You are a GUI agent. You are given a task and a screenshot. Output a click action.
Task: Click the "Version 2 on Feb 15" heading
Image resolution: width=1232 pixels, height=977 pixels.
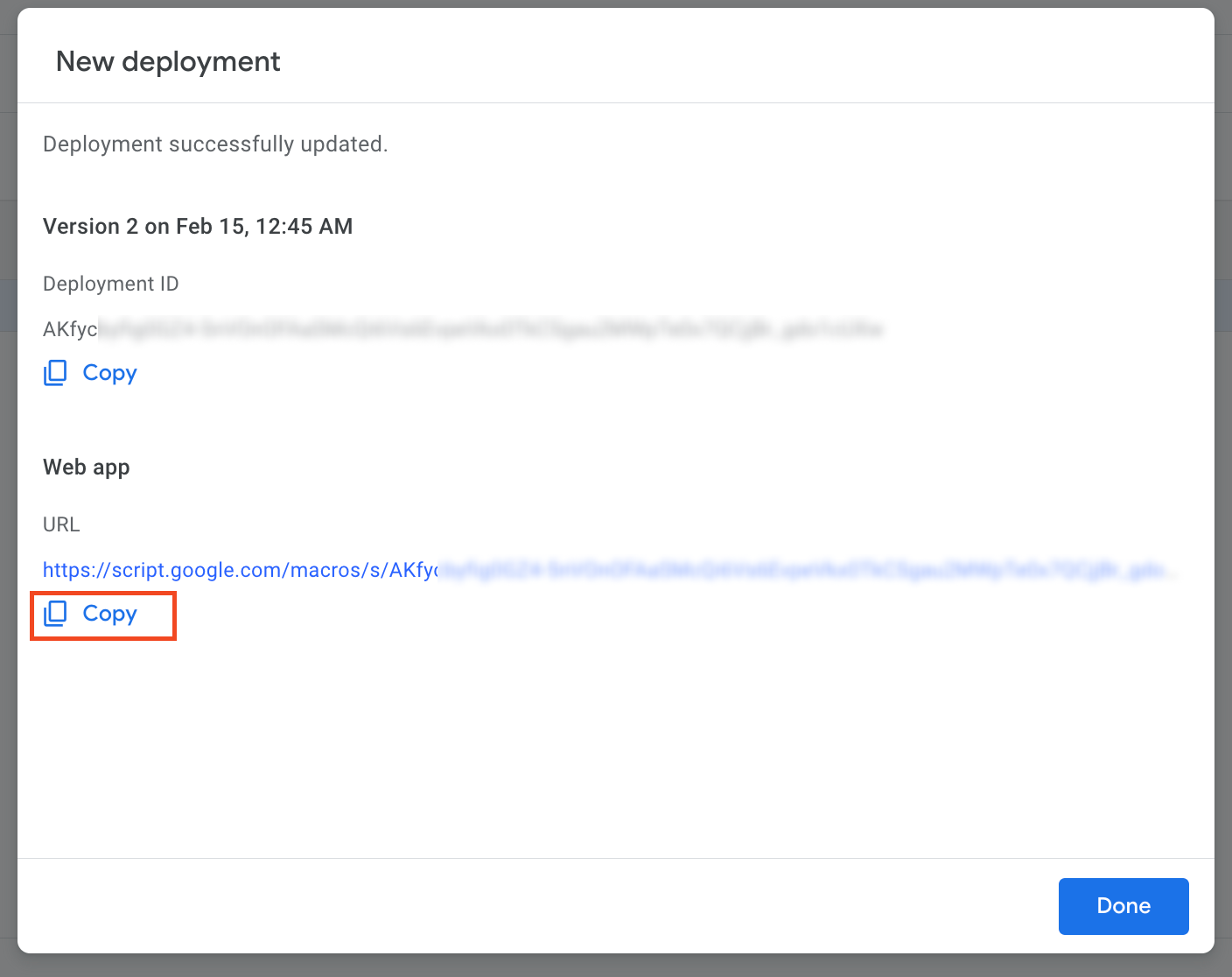coord(198,226)
